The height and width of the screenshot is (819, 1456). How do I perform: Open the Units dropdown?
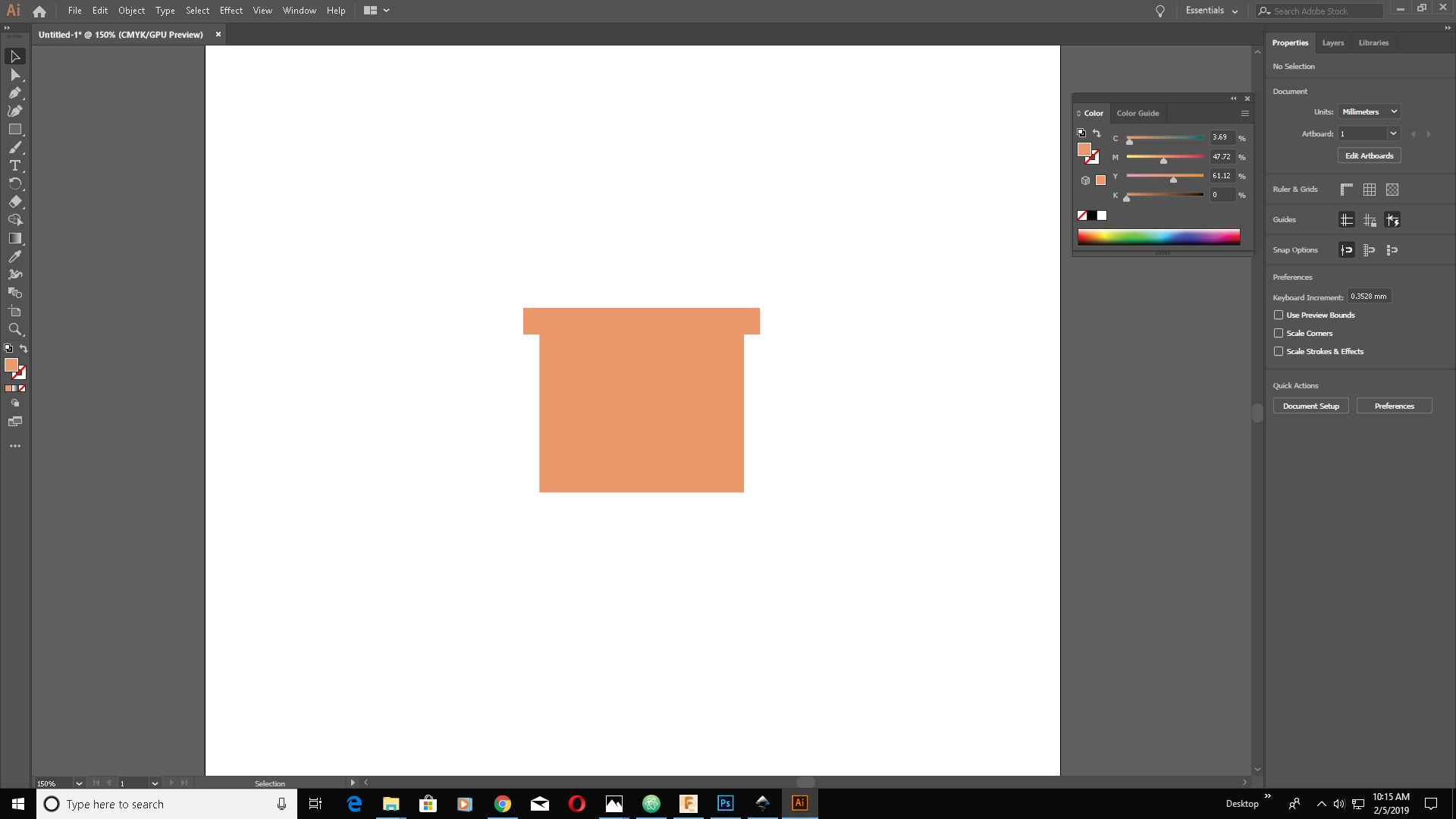pos(1369,111)
